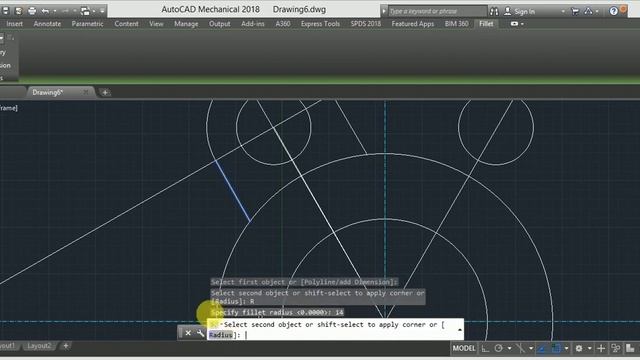
Task: Switch to the Content ribbon tab
Action: tap(126, 24)
